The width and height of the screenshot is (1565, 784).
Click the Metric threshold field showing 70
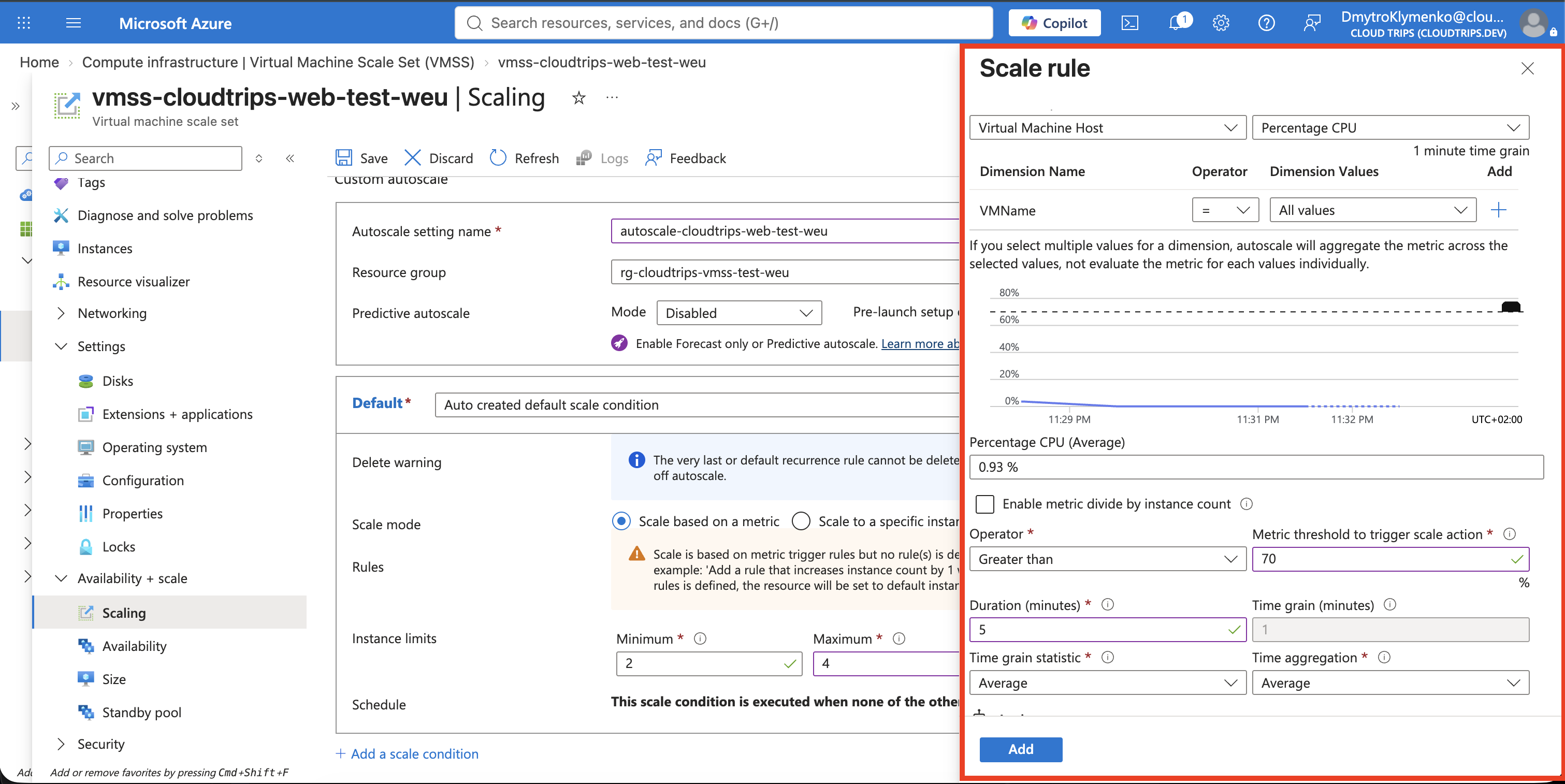1390,559
